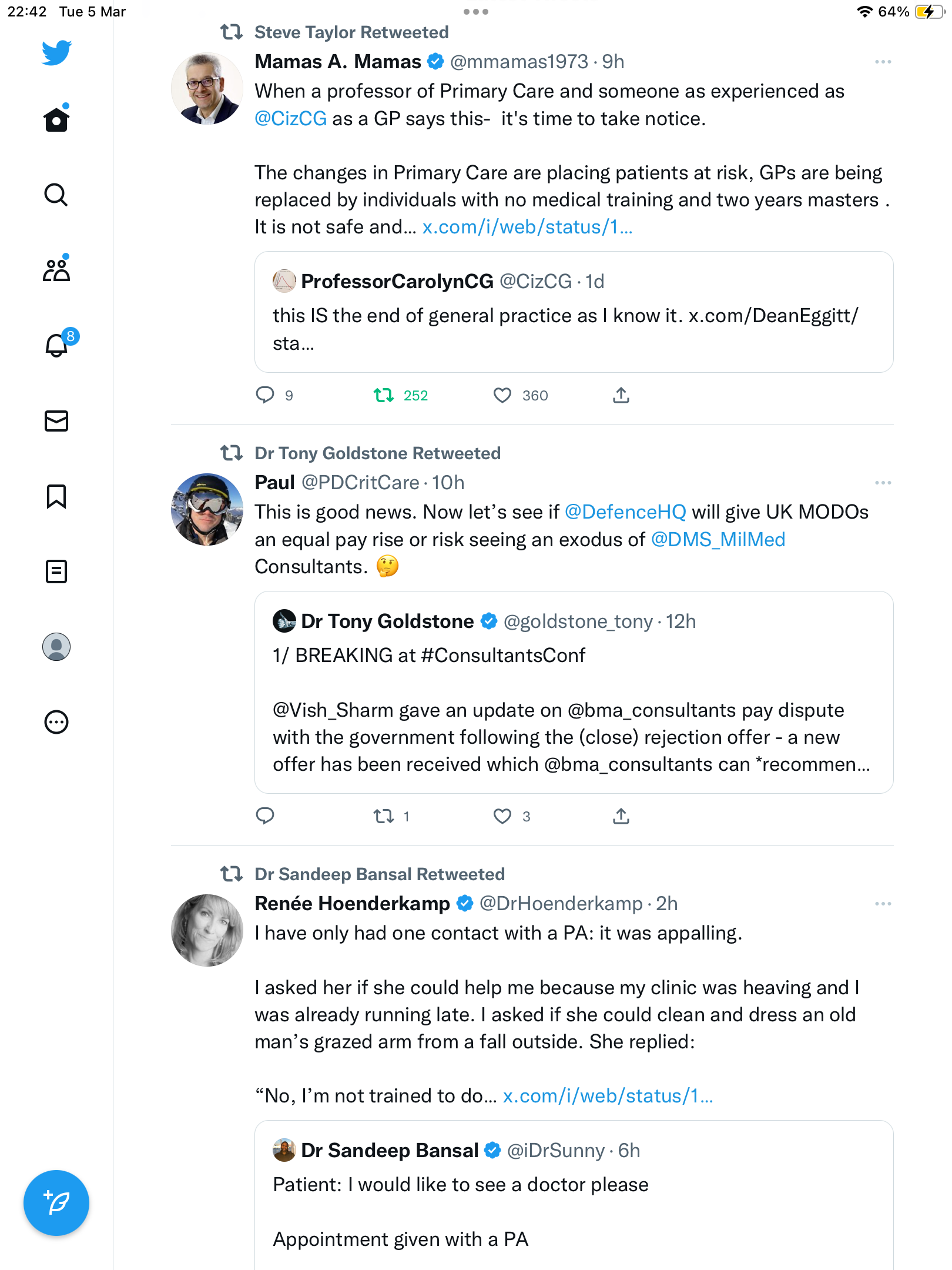Open the Search icon in sidebar
Image resolution: width=952 pixels, height=1270 pixels.
point(56,195)
